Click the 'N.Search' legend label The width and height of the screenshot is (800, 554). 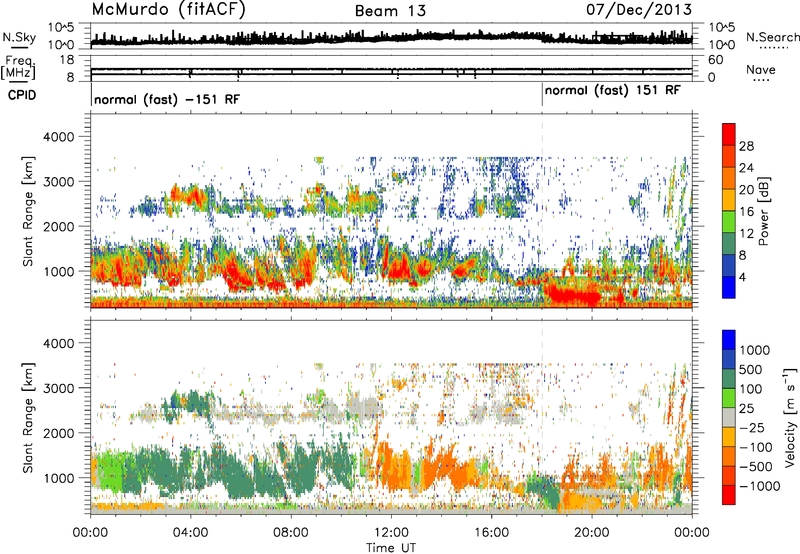(772, 37)
